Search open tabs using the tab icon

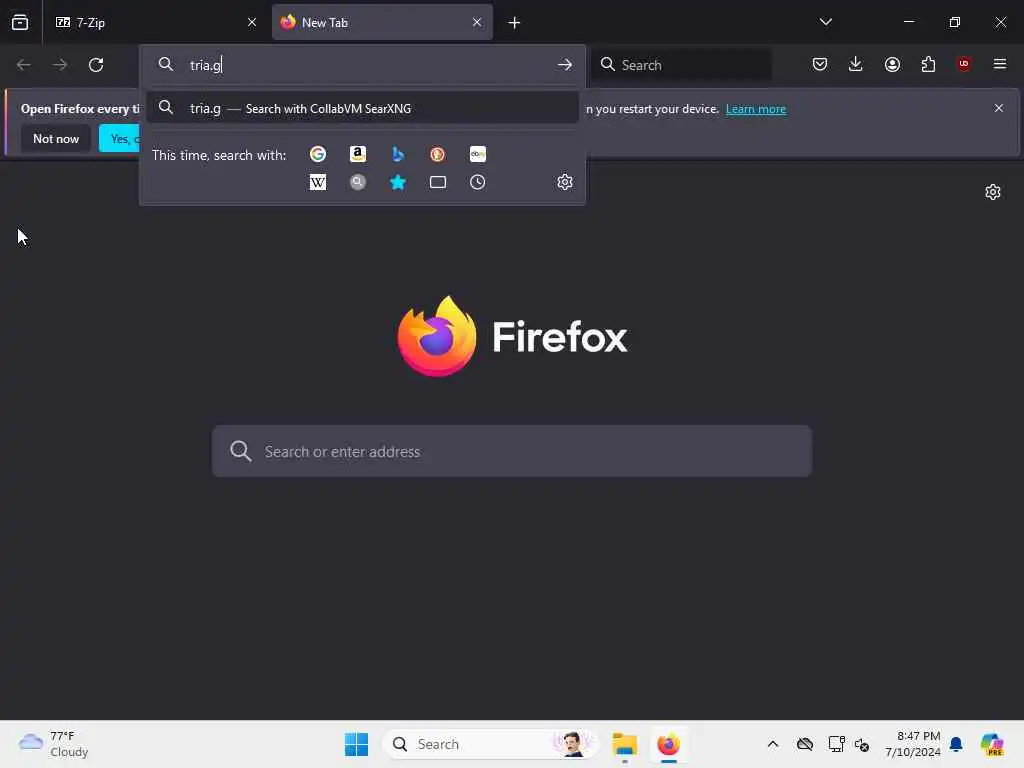click(x=438, y=182)
